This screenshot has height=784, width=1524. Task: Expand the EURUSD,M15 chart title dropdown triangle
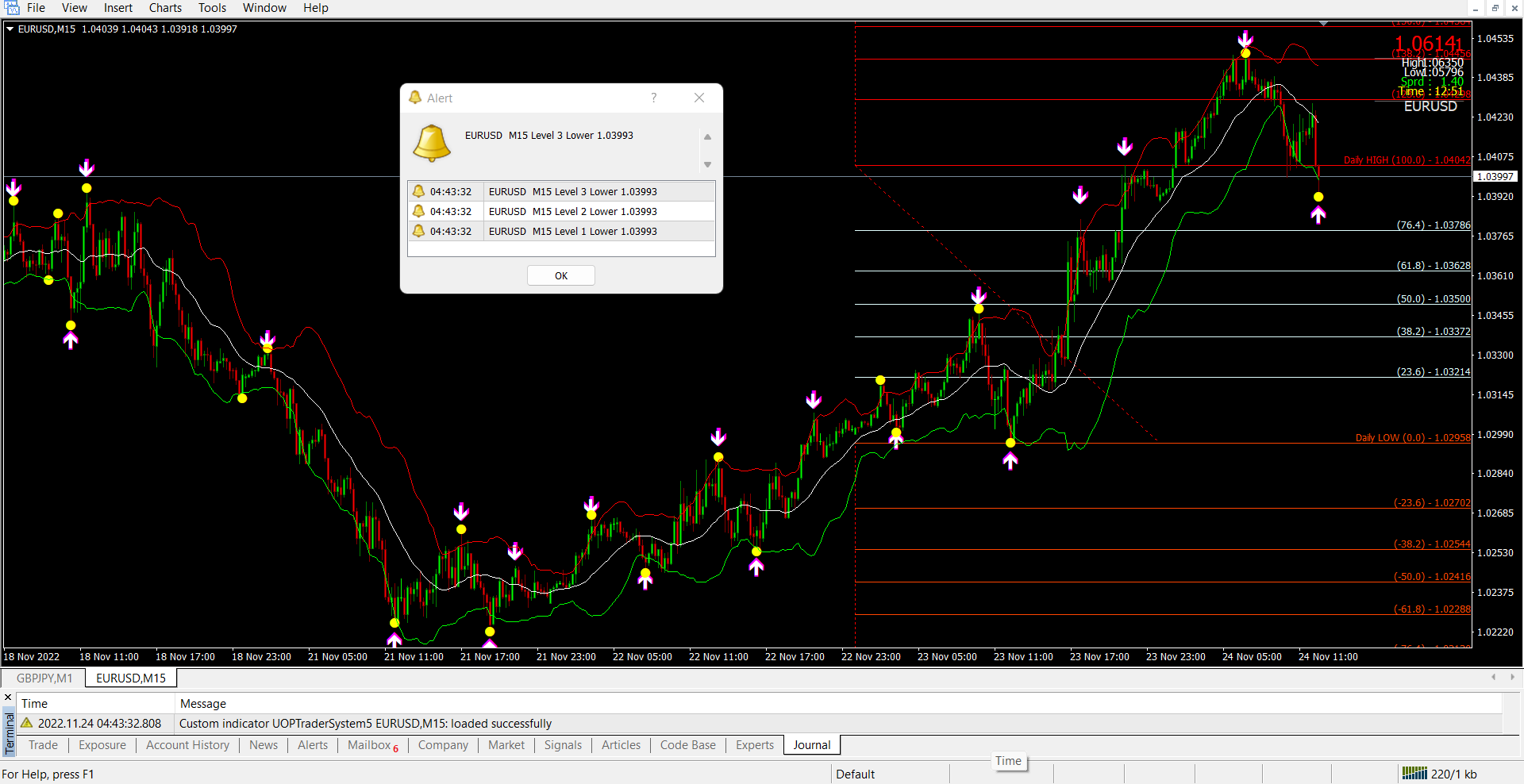(10, 29)
